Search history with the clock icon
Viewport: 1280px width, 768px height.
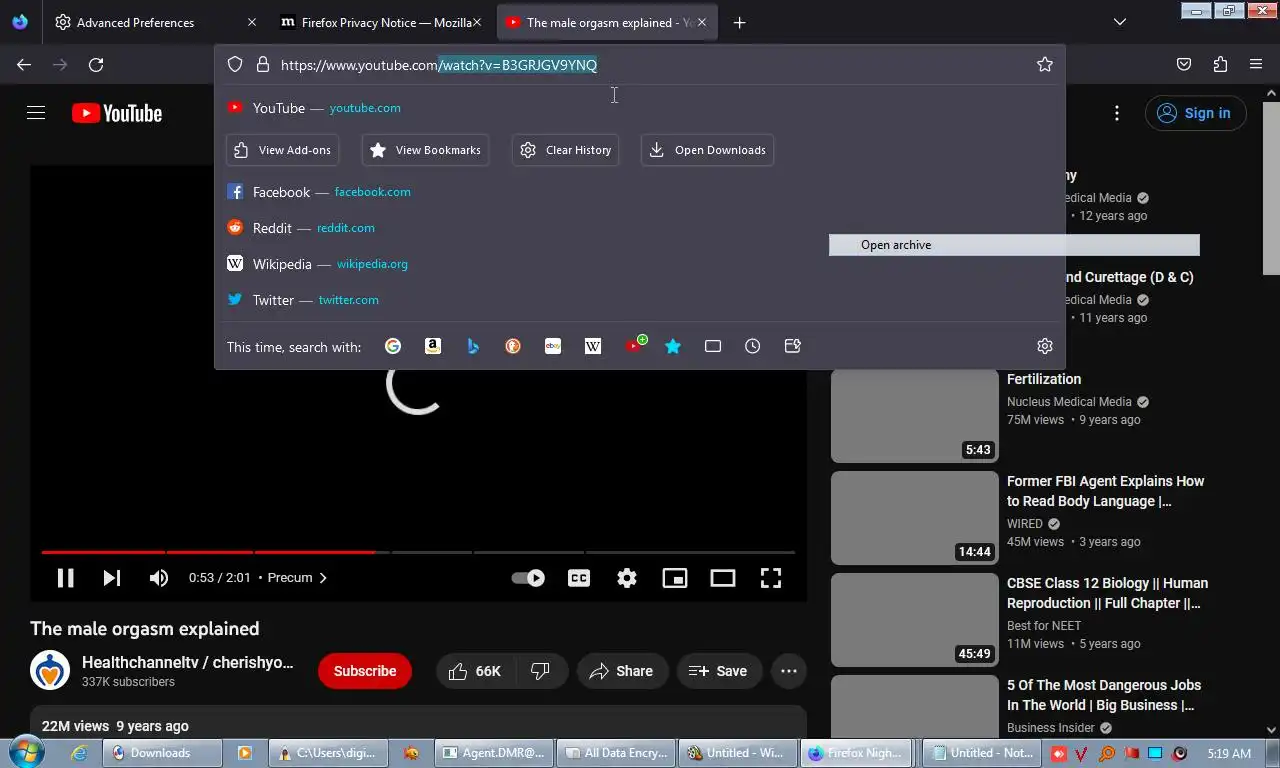753,346
